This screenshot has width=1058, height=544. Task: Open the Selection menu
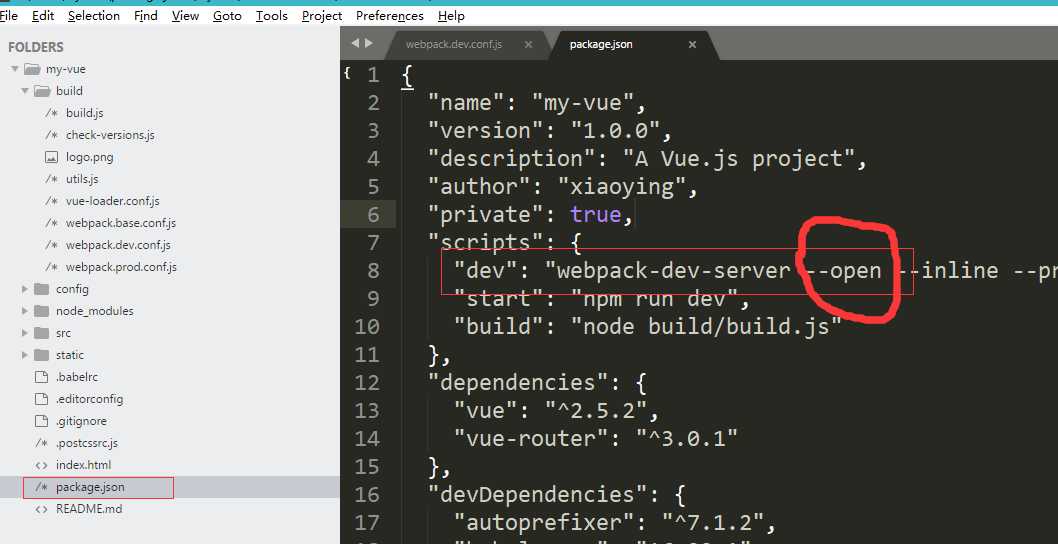coord(94,16)
